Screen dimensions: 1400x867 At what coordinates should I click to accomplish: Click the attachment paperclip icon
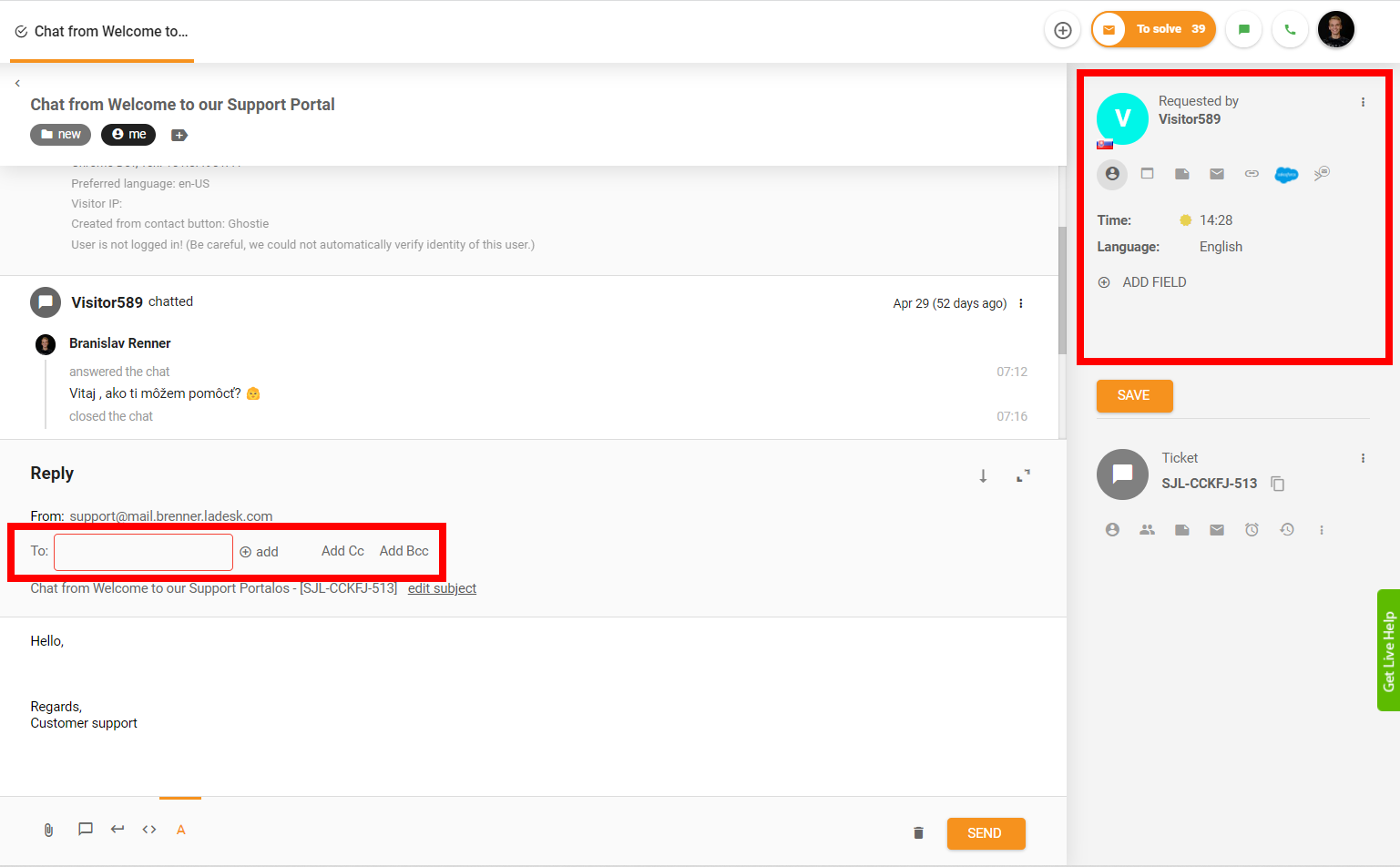click(x=49, y=830)
